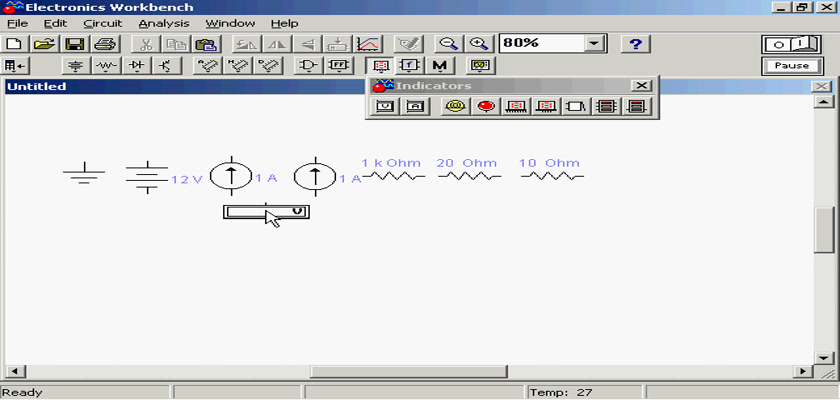Select the current source beside the 1 k Ohm resistor
Screen dimensions: 840x400
coord(316,176)
